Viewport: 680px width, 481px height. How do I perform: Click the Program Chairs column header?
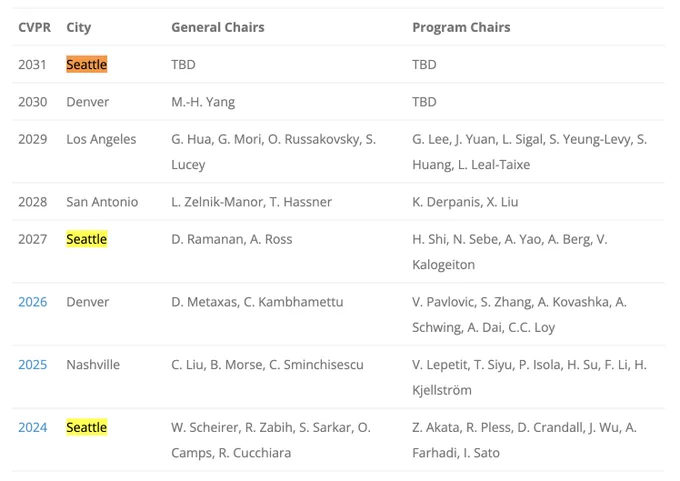461,27
